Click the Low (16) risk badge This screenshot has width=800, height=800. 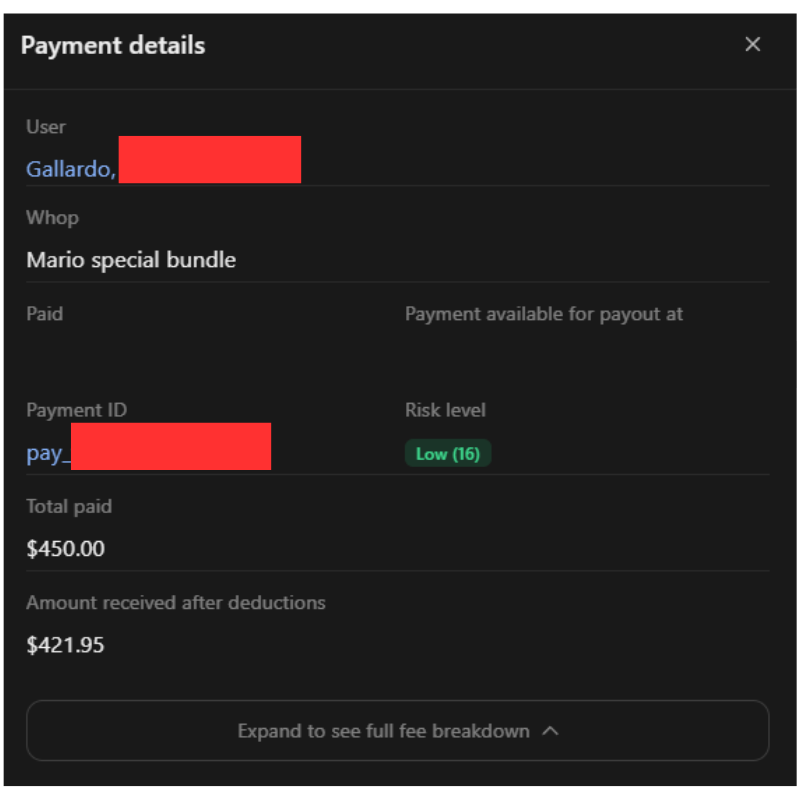pos(447,454)
